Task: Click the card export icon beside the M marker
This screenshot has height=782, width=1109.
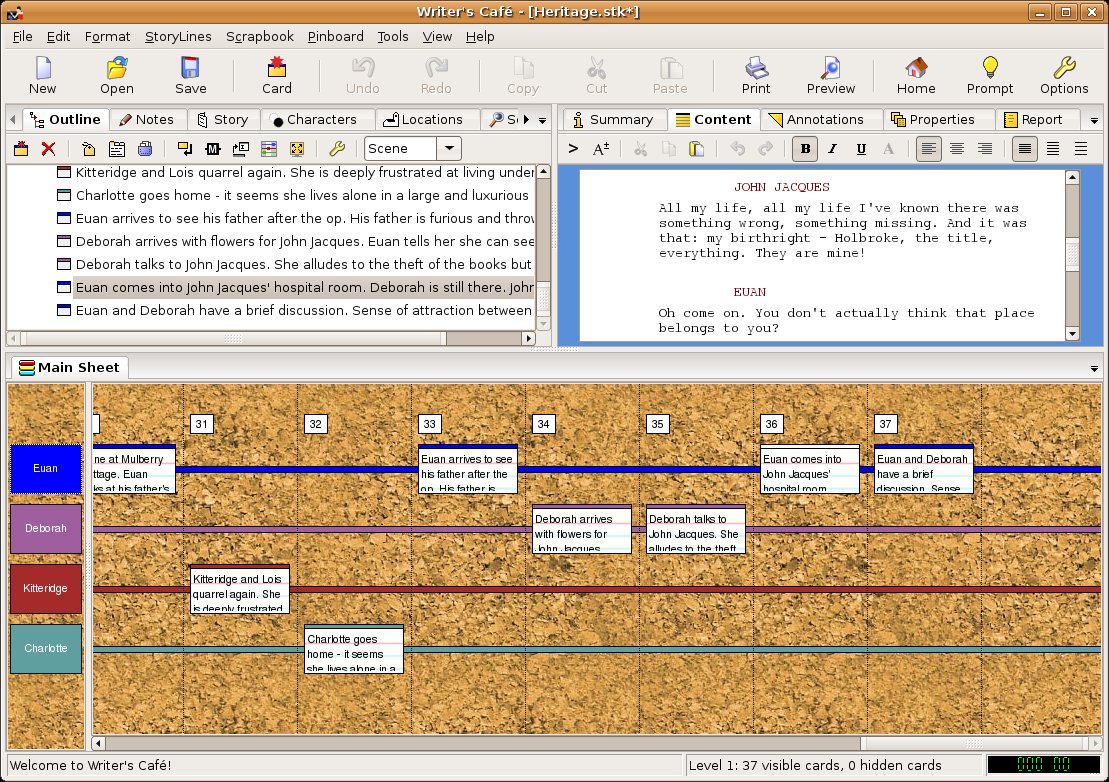Action: click(240, 148)
